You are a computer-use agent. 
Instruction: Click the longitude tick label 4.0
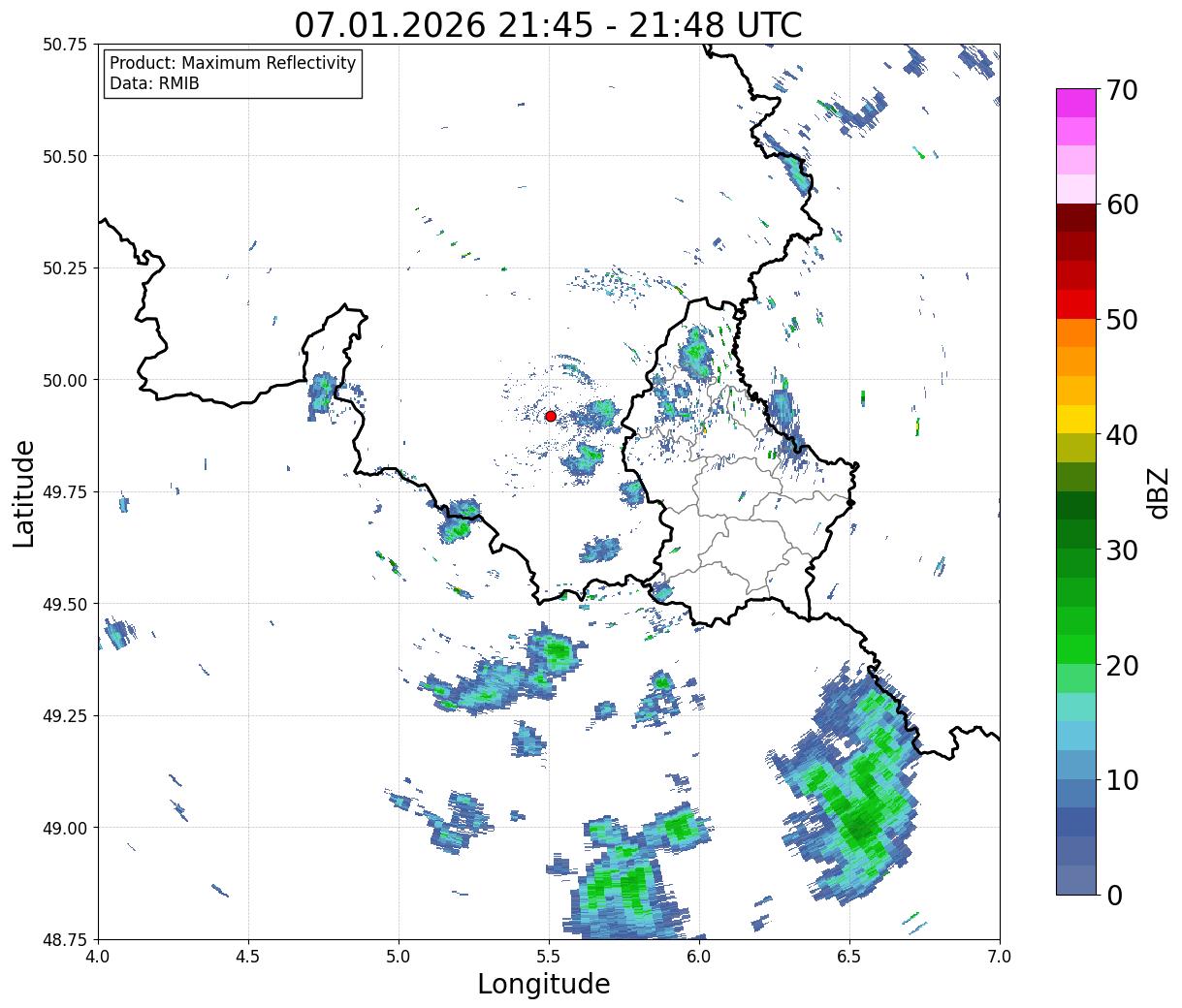[x=98, y=957]
